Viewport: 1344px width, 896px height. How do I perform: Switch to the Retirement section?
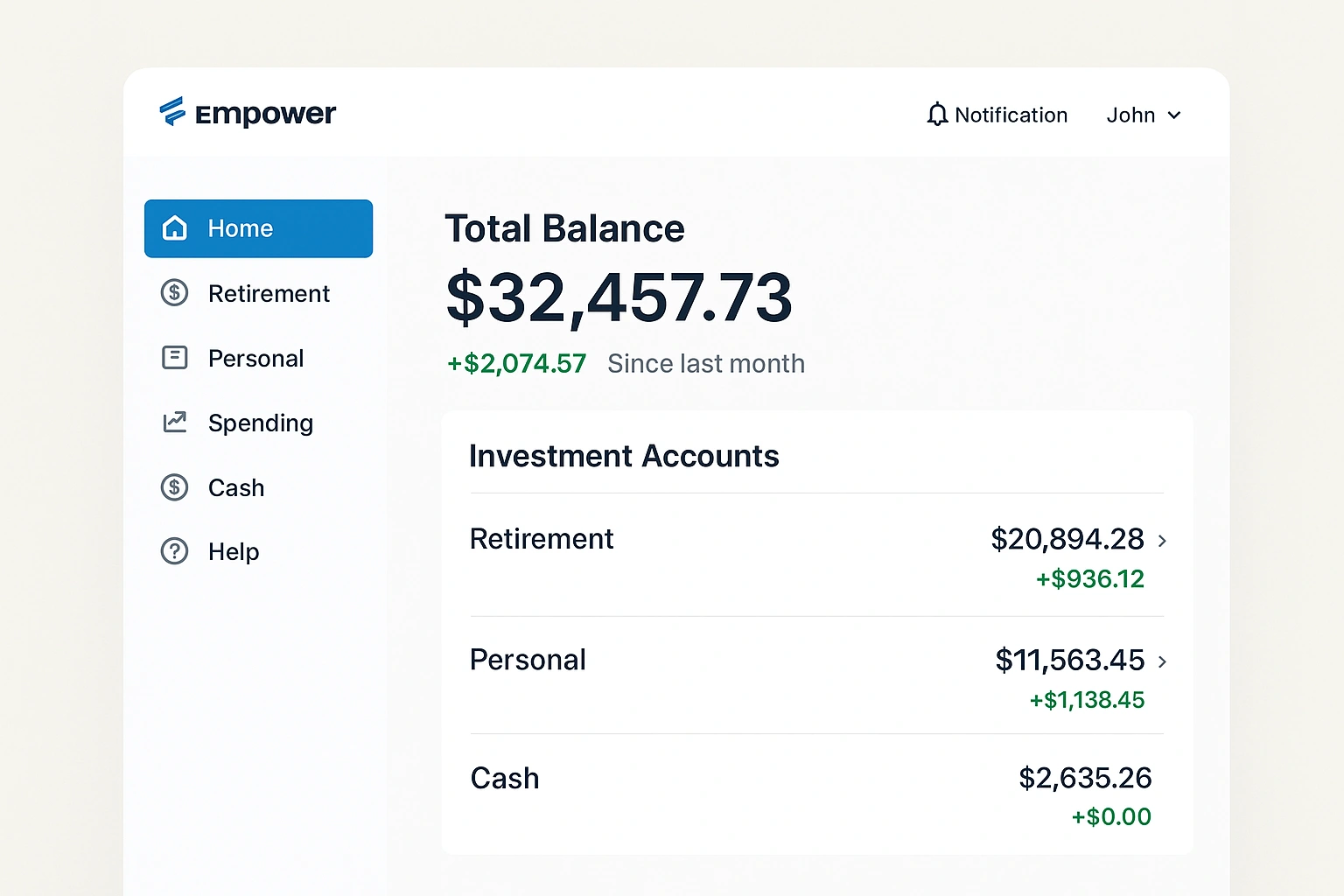click(x=269, y=293)
